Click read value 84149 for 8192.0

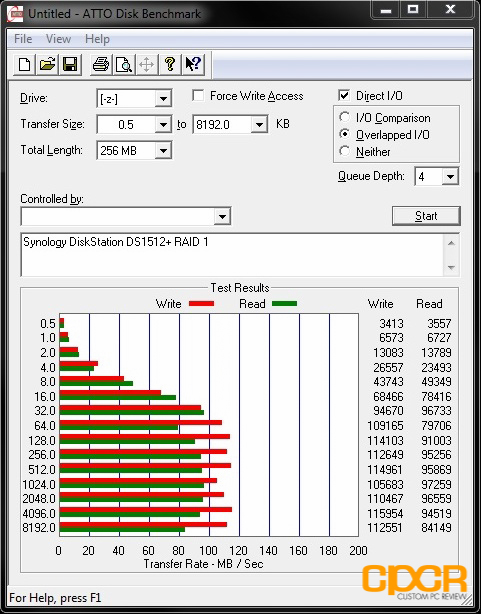pos(436,528)
